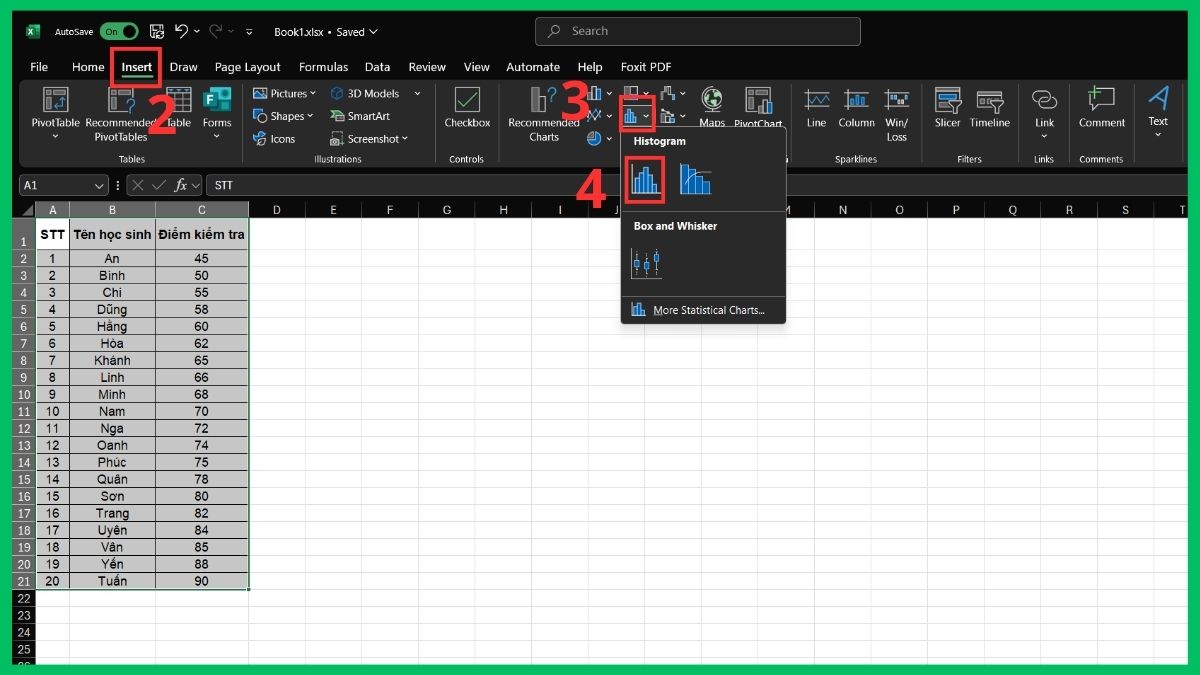Open the Shapes dropdown
This screenshot has height=675, width=1200.
coord(284,116)
